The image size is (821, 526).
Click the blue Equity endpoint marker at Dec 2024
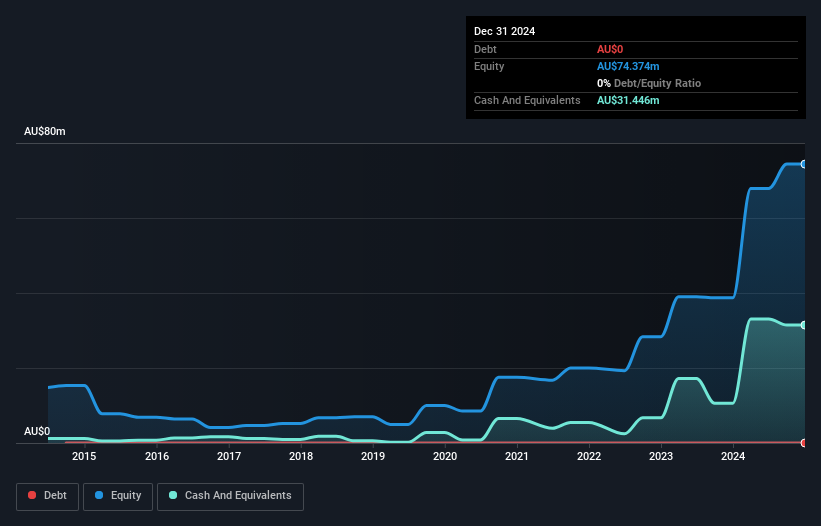804,164
